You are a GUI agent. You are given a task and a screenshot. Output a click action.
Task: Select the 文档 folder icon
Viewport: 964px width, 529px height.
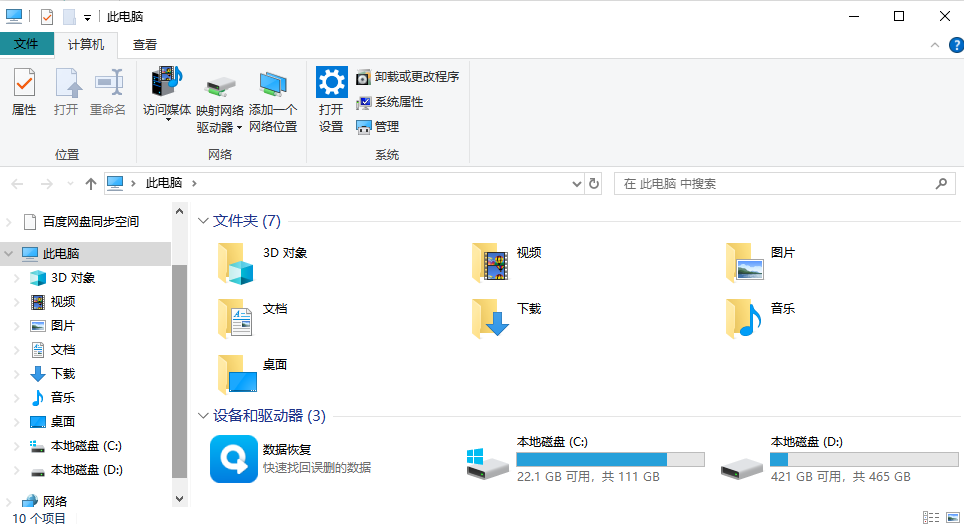pyautogui.click(x=235, y=319)
